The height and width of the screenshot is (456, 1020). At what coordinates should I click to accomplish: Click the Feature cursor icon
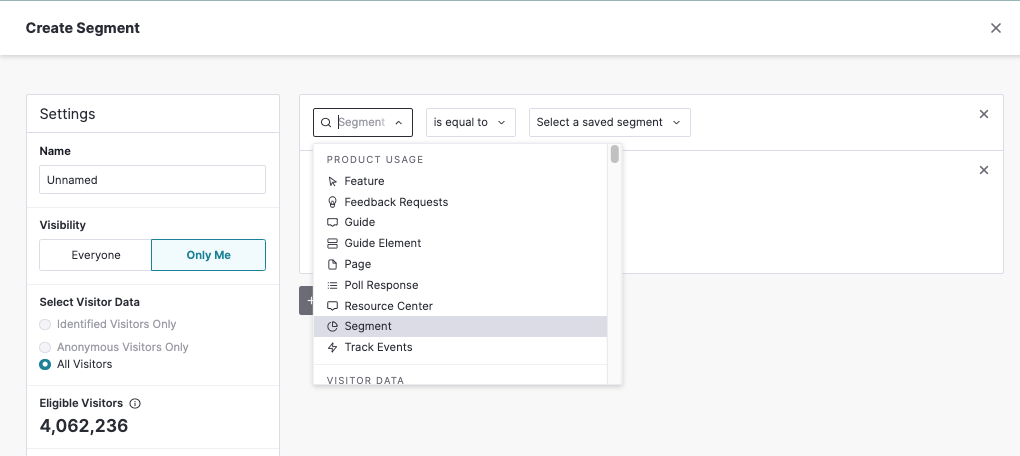point(333,181)
